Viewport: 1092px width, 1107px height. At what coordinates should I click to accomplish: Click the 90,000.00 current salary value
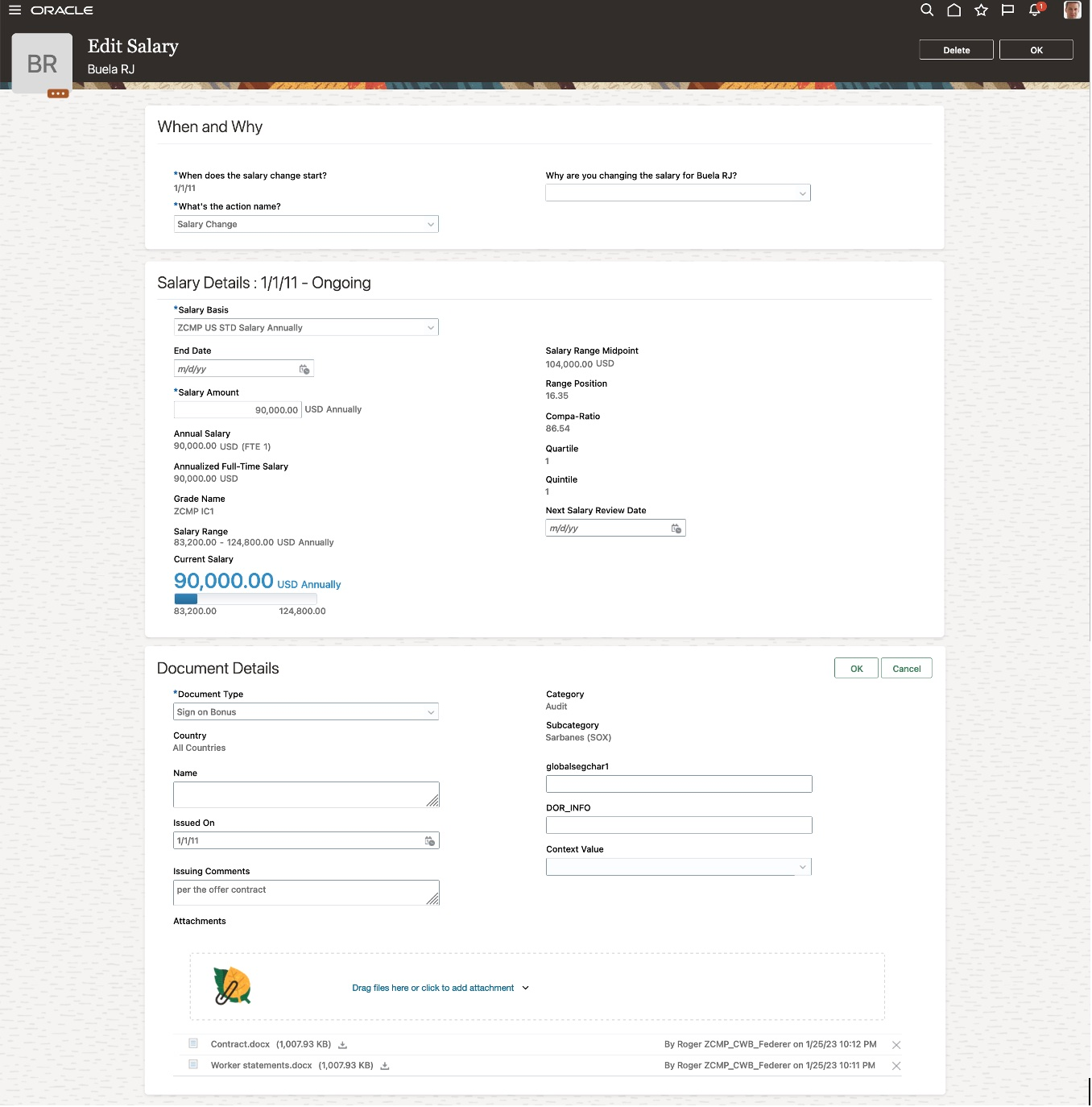224,581
